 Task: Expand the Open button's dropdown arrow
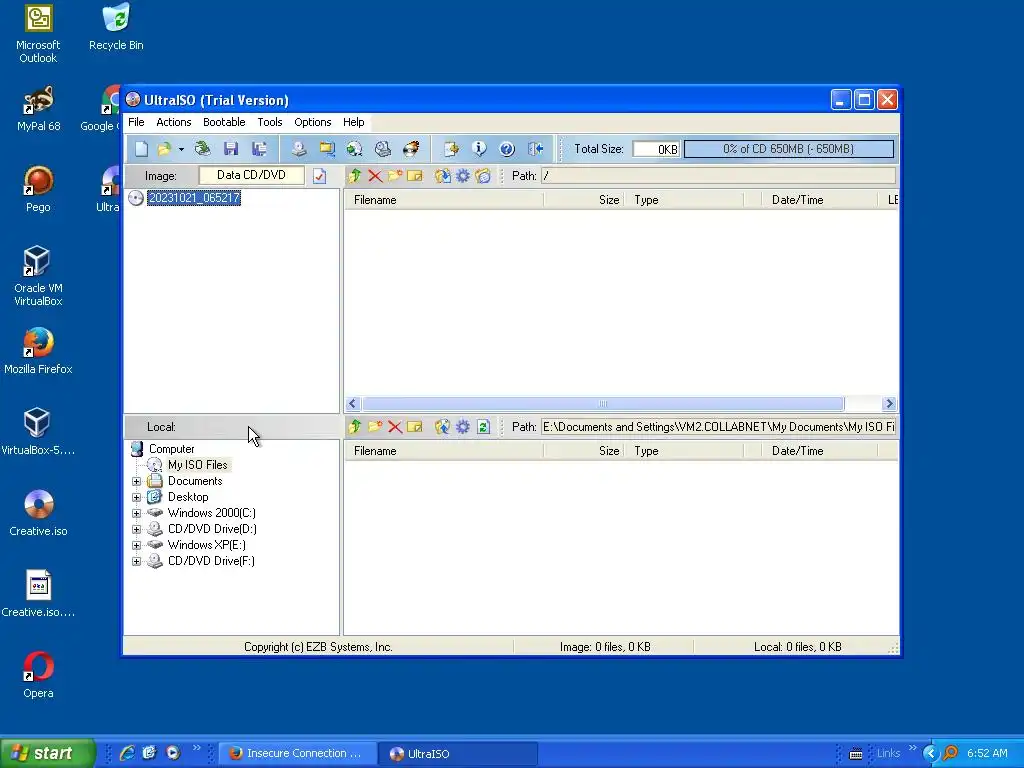click(182, 149)
